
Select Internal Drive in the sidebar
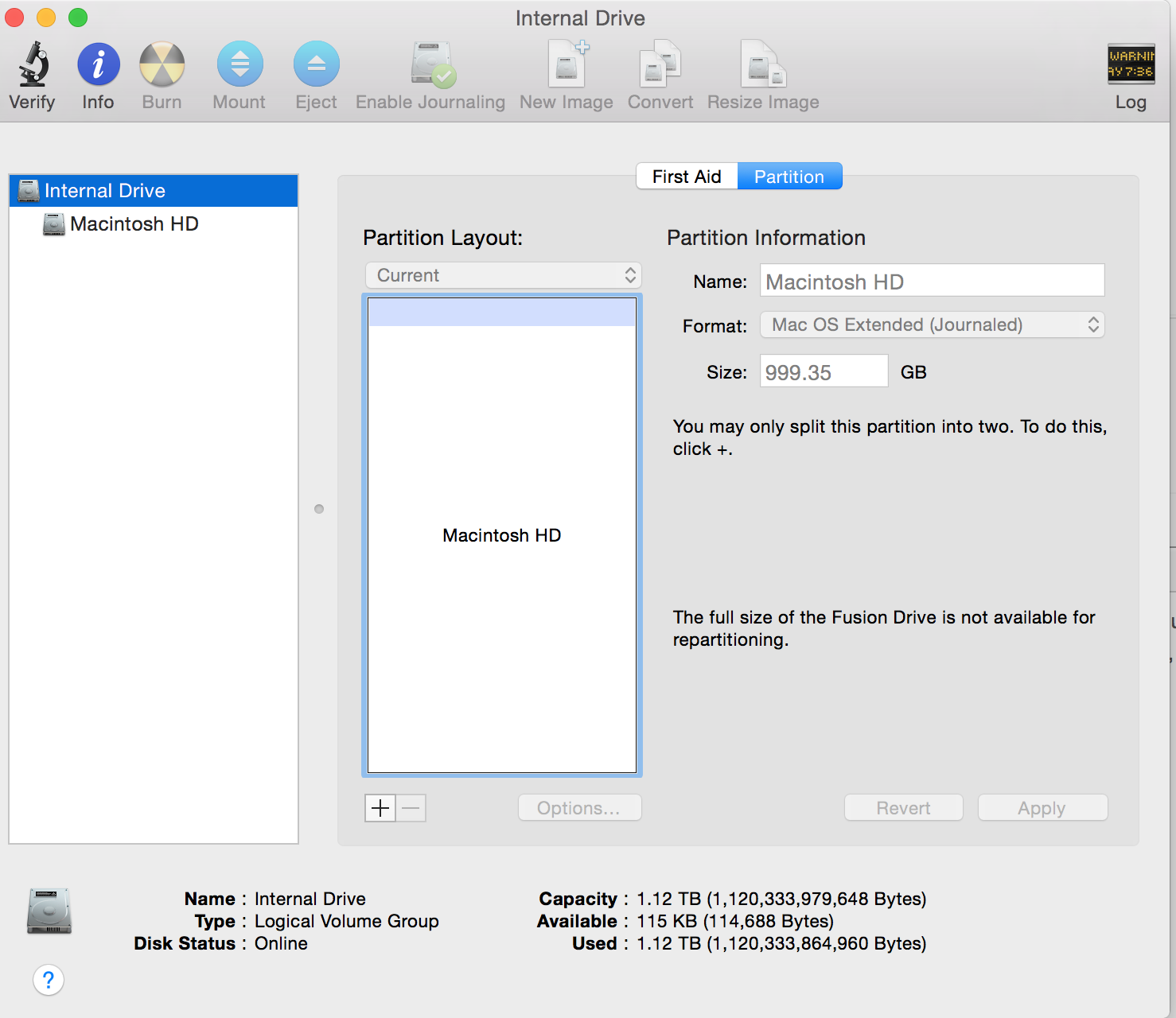point(105,191)
